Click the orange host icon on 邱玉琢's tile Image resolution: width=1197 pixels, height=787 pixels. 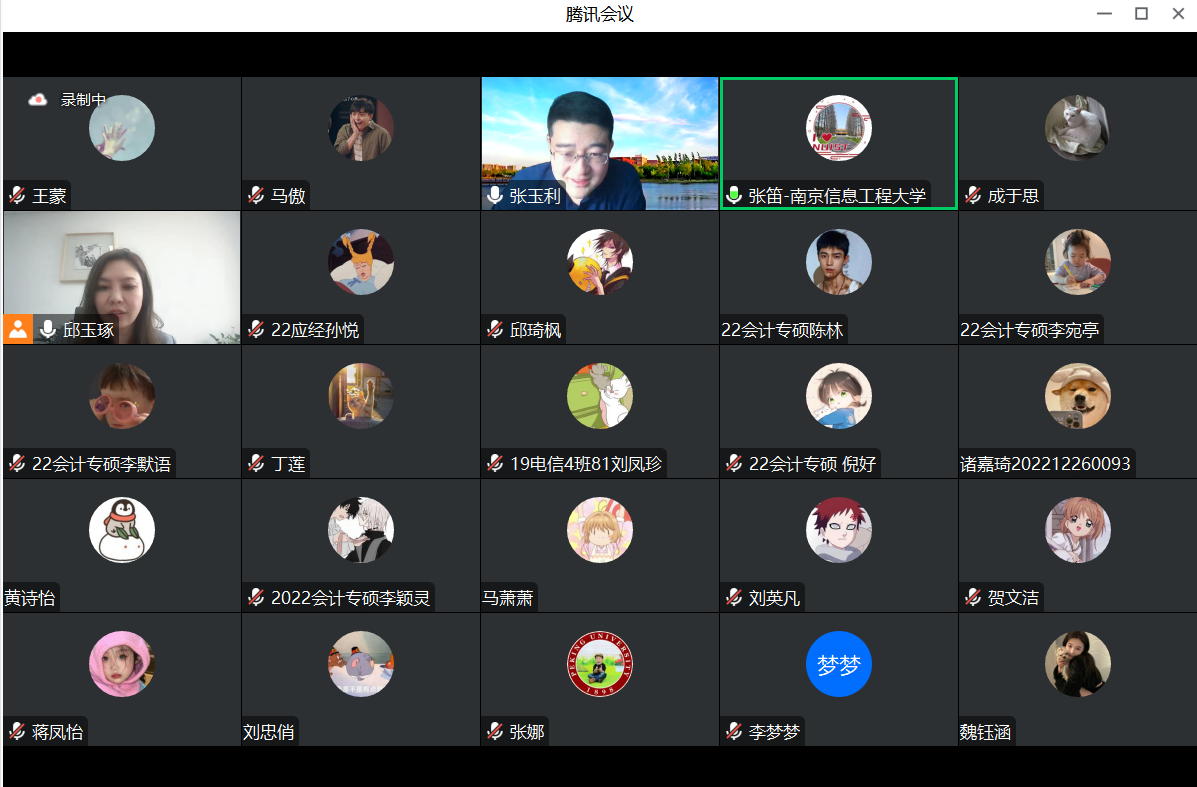pyautogui.click(x=18, y=329)
